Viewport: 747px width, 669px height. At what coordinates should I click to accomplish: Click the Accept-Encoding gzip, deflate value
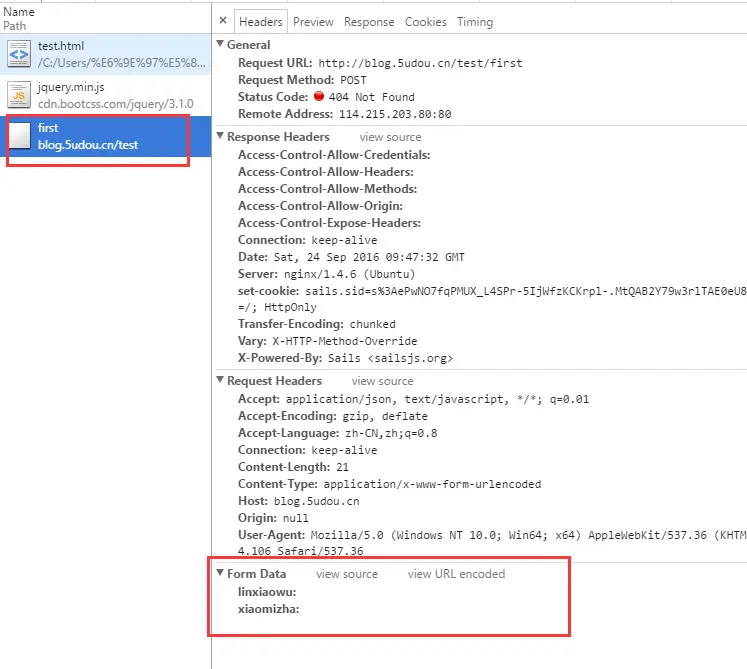[385, 416]
